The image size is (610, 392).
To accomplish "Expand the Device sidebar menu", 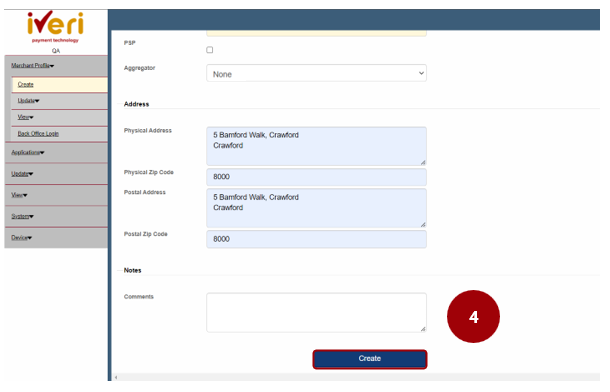I will click(x=21, y=238).
